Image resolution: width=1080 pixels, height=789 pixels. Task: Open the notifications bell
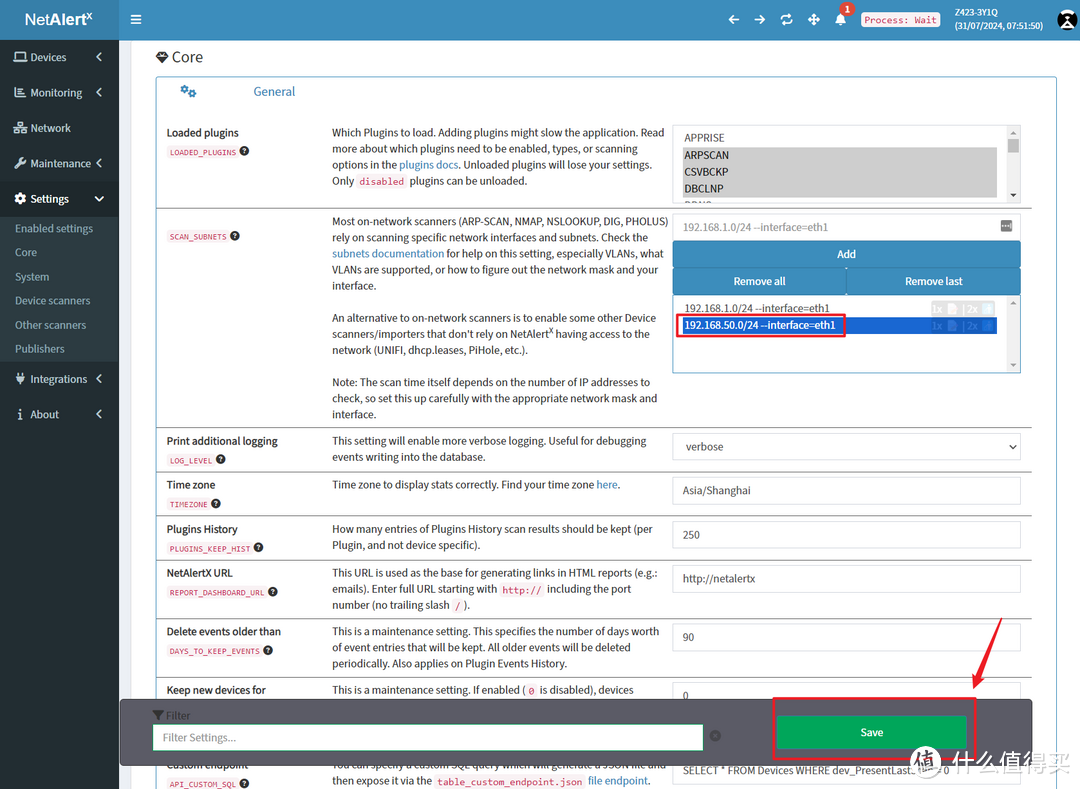coord(841,20)
